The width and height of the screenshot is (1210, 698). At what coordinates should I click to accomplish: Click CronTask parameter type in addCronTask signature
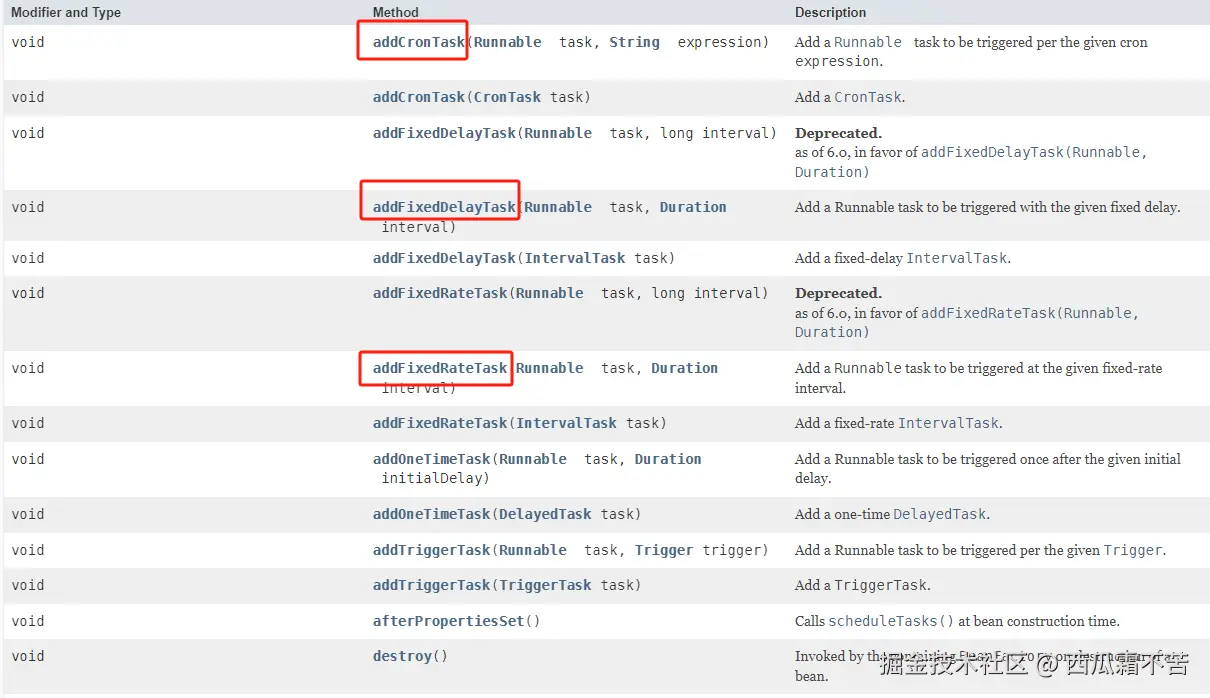pos(508,97)
